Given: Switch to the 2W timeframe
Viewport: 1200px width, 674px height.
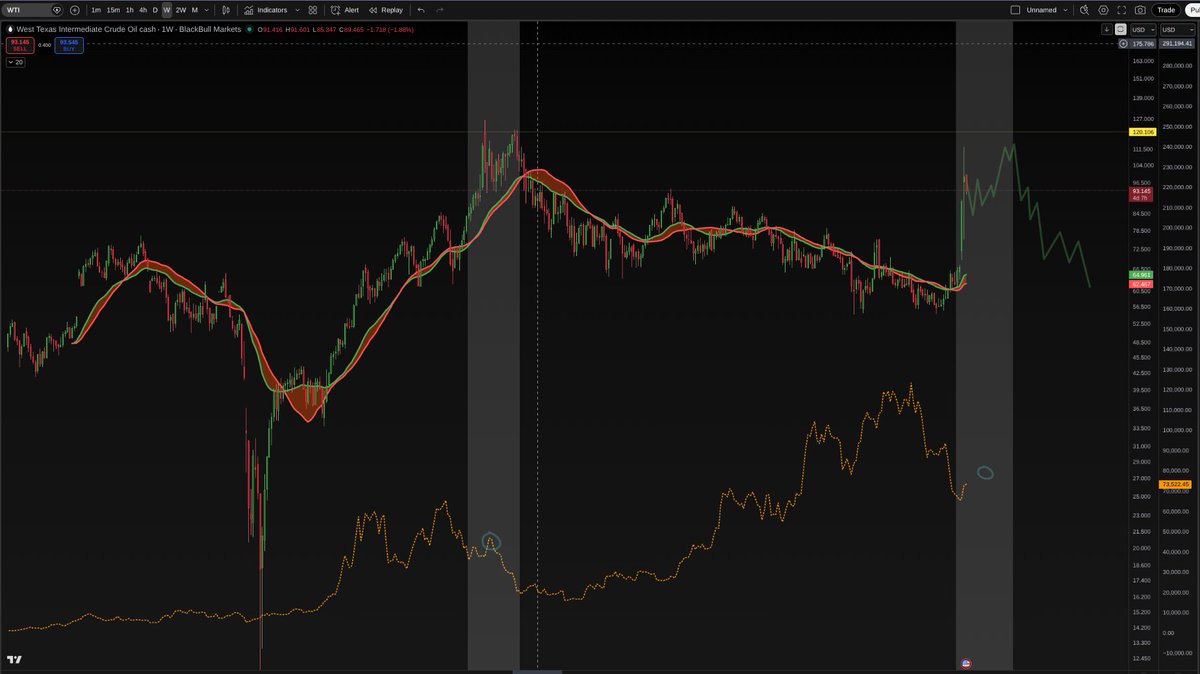Looking at the screenshot, I should pyautogui.click(x=181, y=10).
